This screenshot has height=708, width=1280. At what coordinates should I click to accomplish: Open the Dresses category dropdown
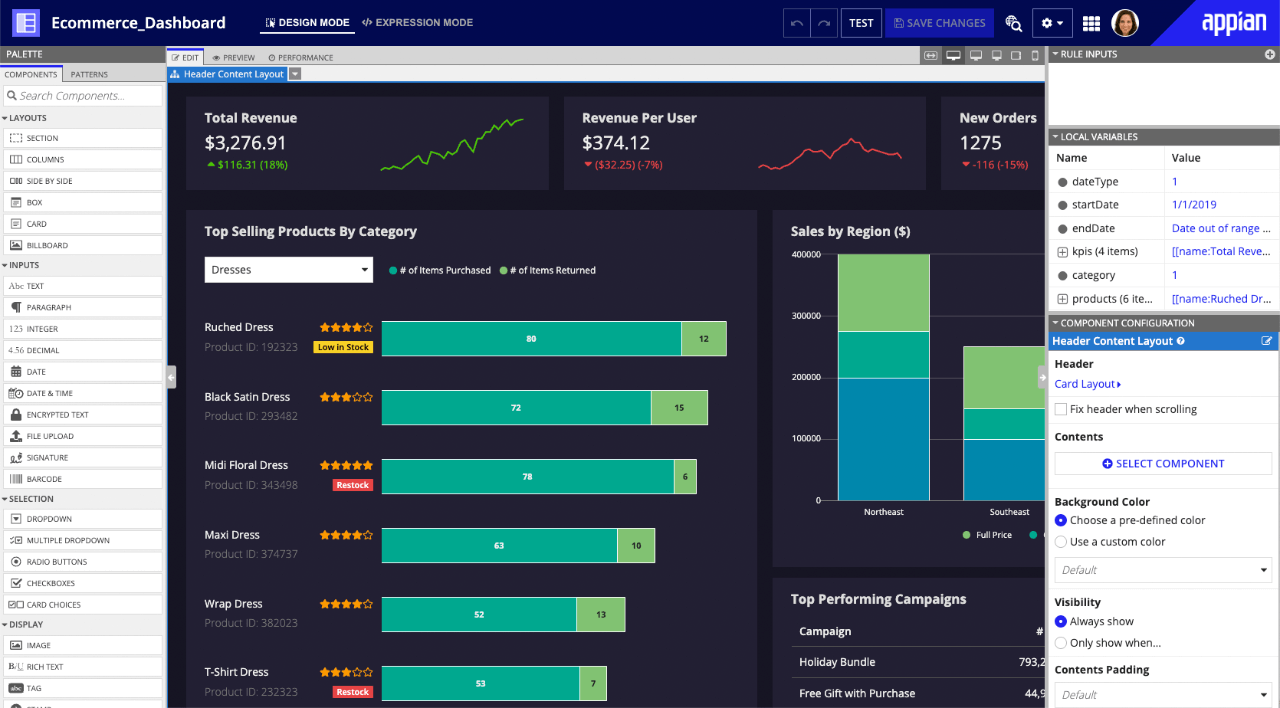click(x=288, y=270)
